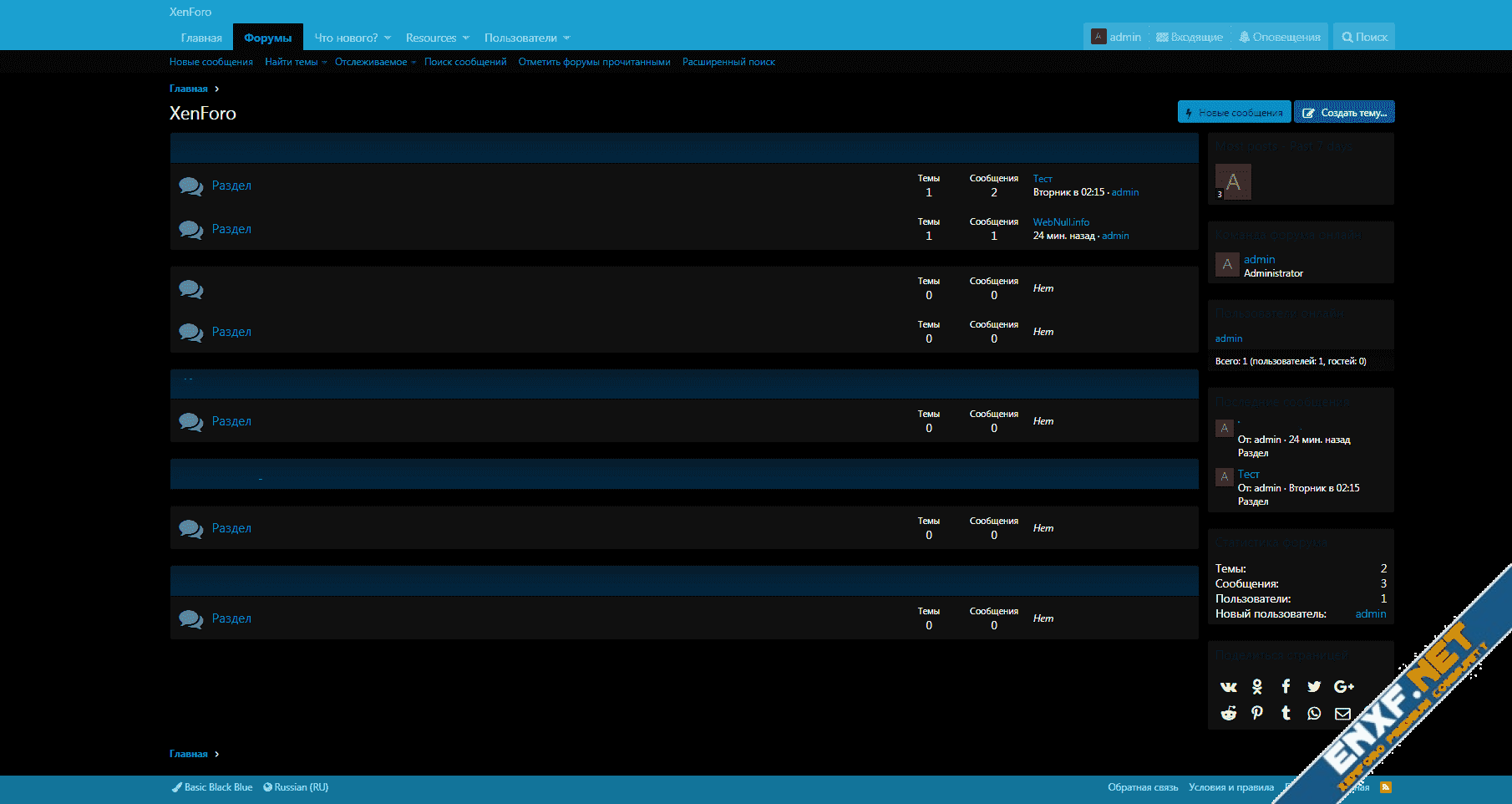Screen dimensions: 1512x804
Task: Select the 'Форумы' navigation tab
Action: point(267,38)
